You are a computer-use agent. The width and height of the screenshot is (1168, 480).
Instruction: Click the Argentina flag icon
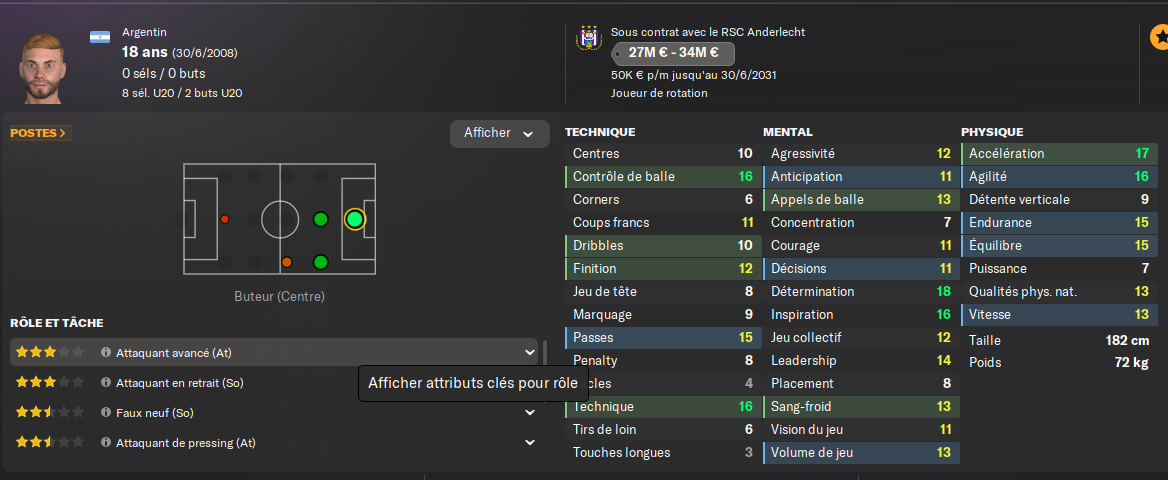(99, 37)
